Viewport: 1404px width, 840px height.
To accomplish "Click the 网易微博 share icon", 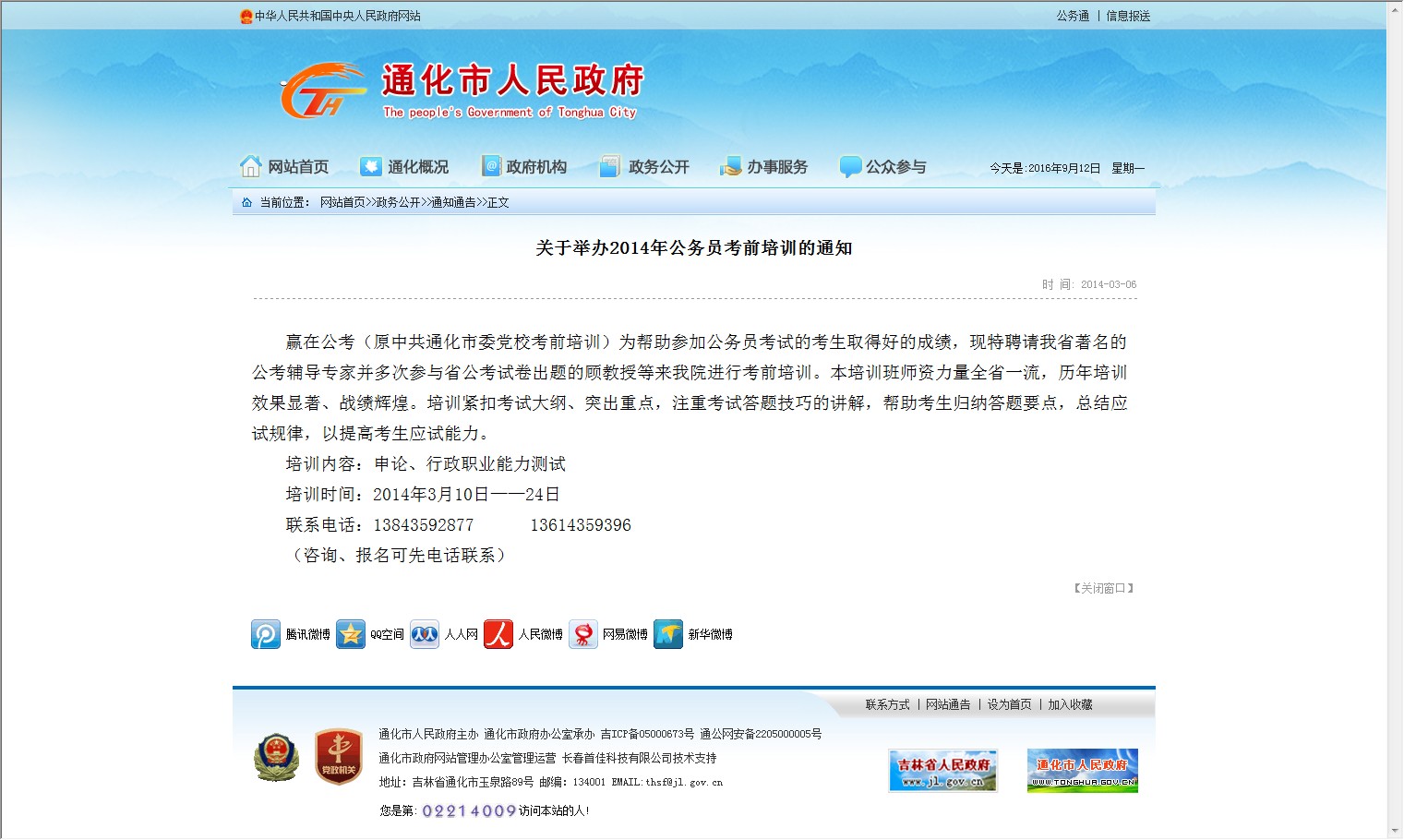I will (583, 634).
